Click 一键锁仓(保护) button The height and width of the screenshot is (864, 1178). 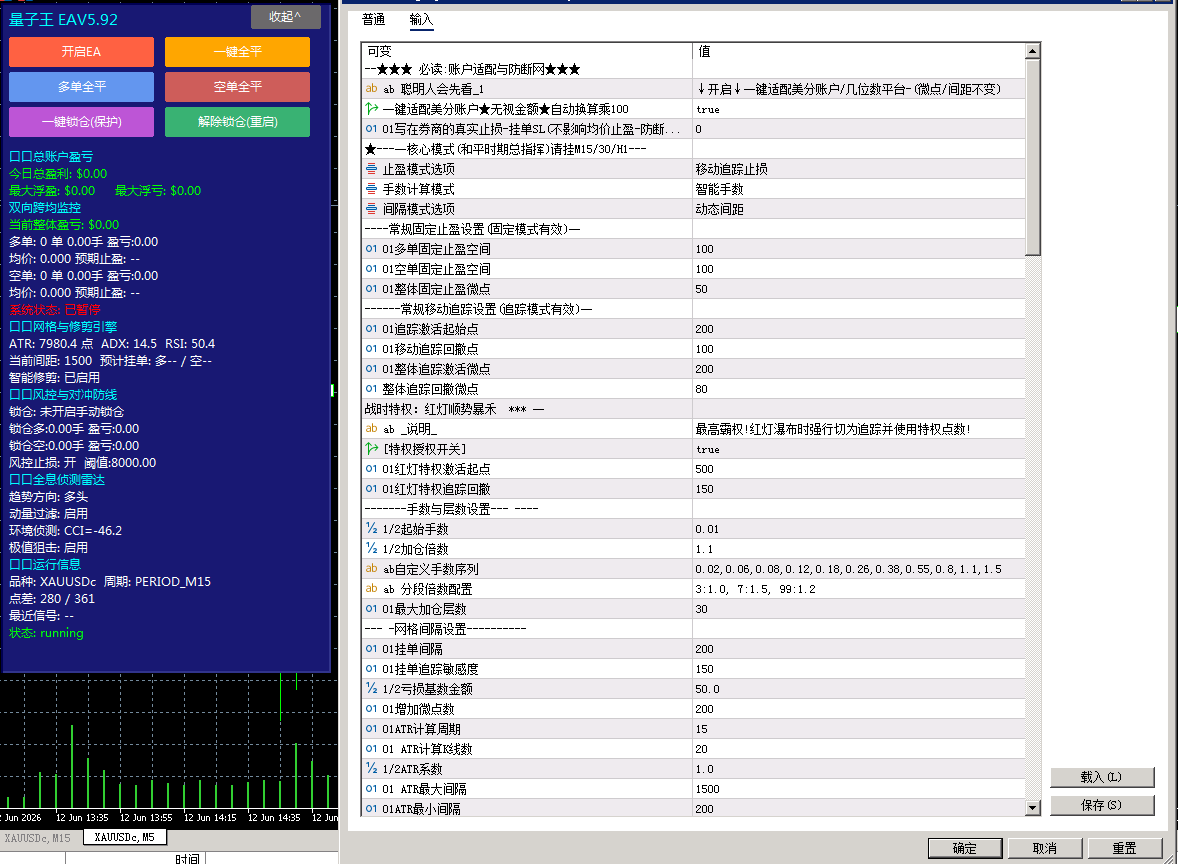pyautogui.click(x=81, y=122)
